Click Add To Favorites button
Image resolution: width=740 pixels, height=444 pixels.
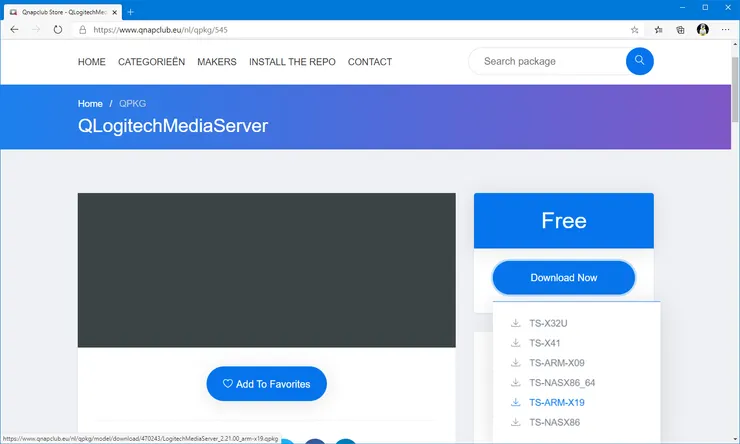(266, 384)
